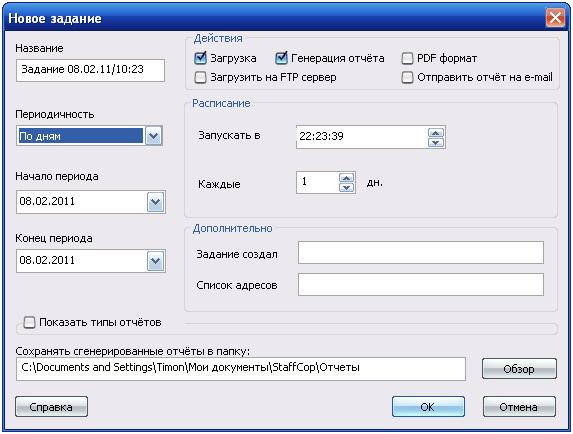Click the По дням combo box value
The image size is (573, 434).
pyautogui.click(x=80, y=136)
